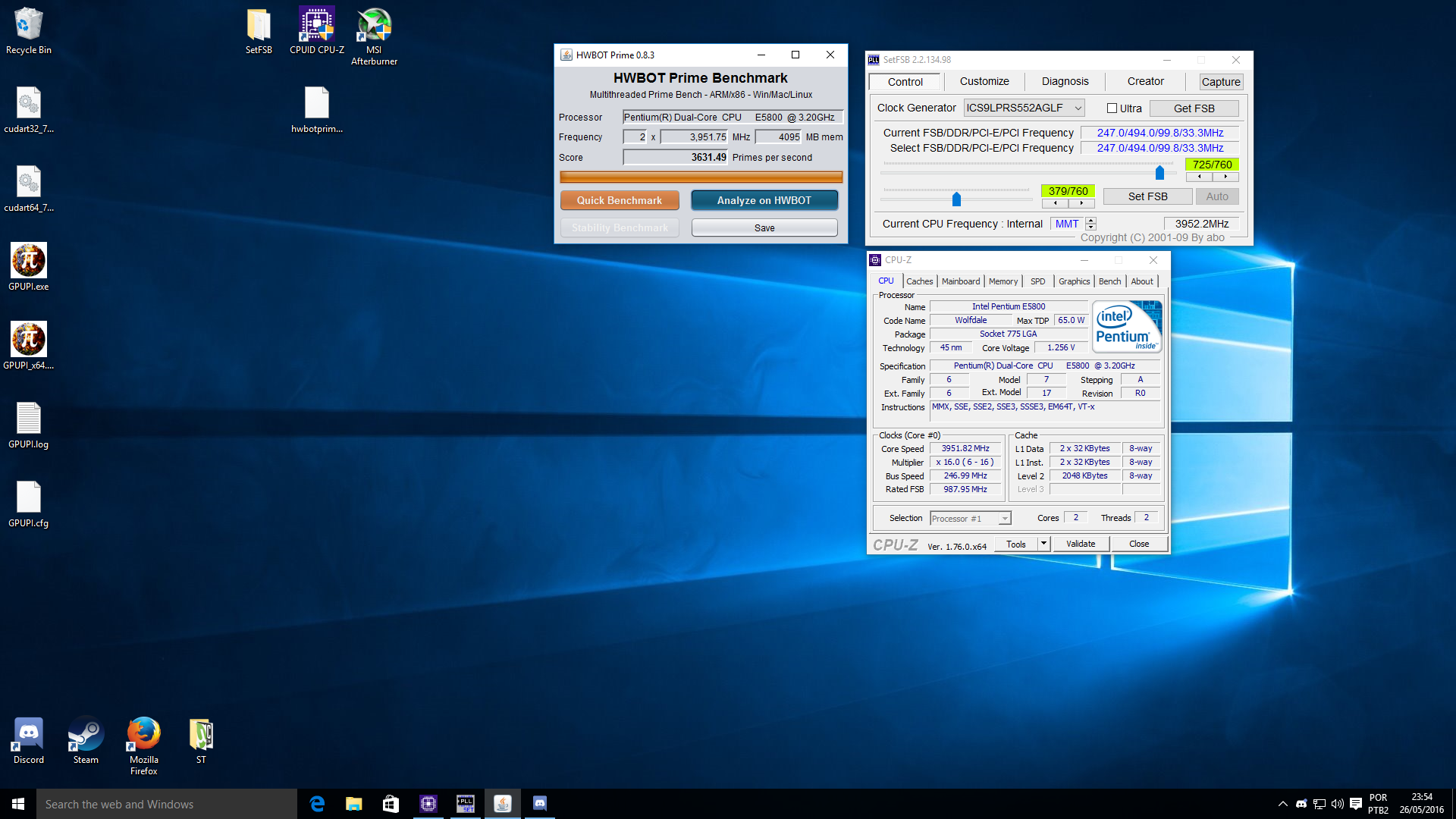Open the Caches tab in CPU-Z
This screenshot has height=819, width=1456.
tap(919, 281)
